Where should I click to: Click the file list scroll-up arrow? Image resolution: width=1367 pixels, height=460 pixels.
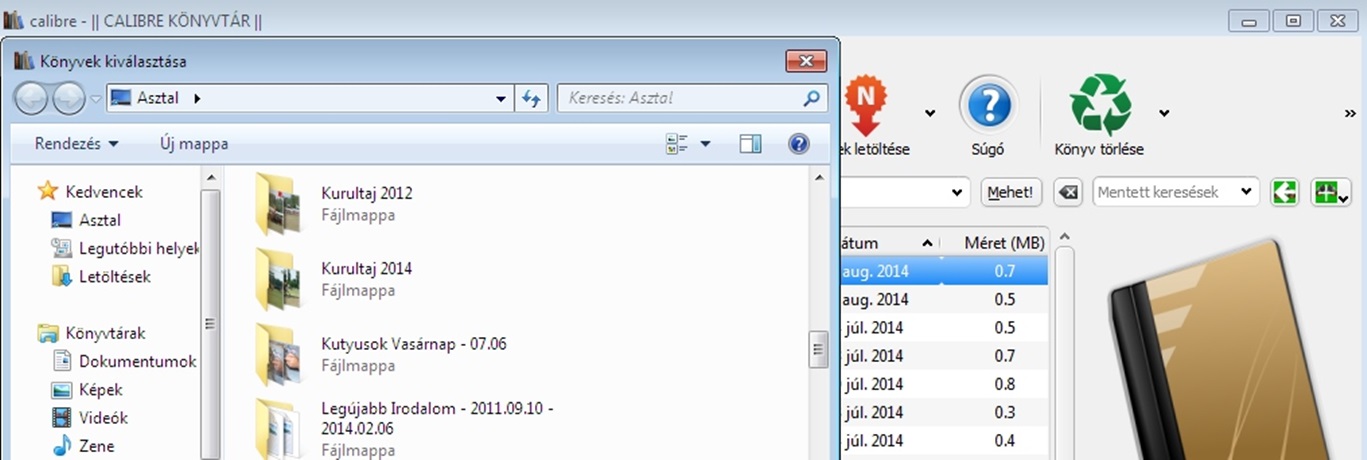[818, 177]
